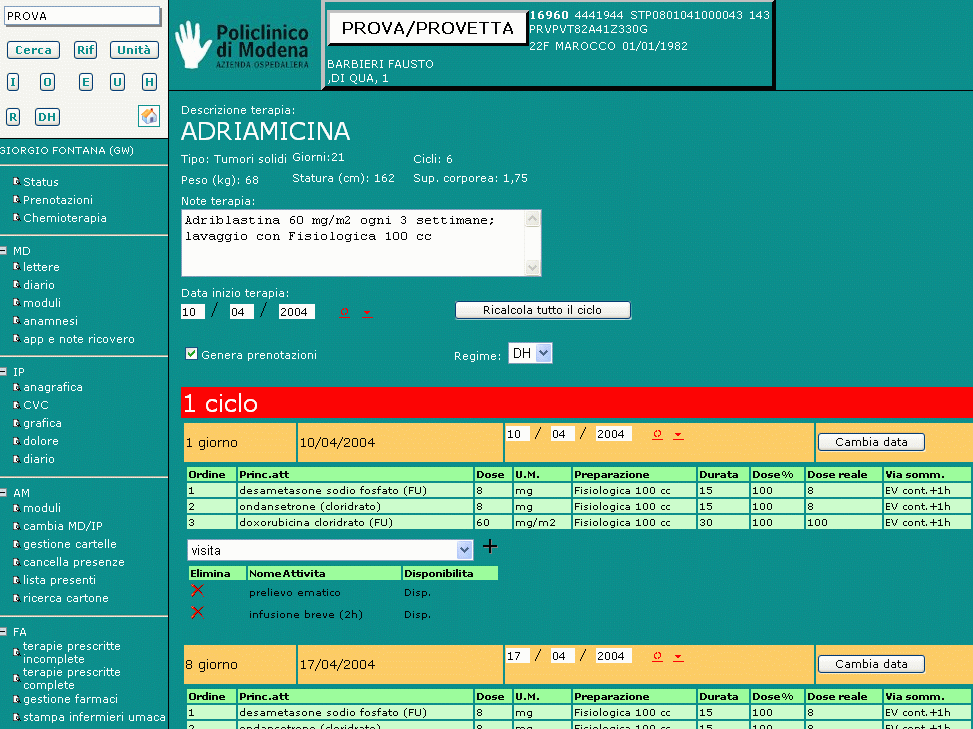Click the home icon in the sidebar
The image size is (973, 729).
tap(149, 116)
